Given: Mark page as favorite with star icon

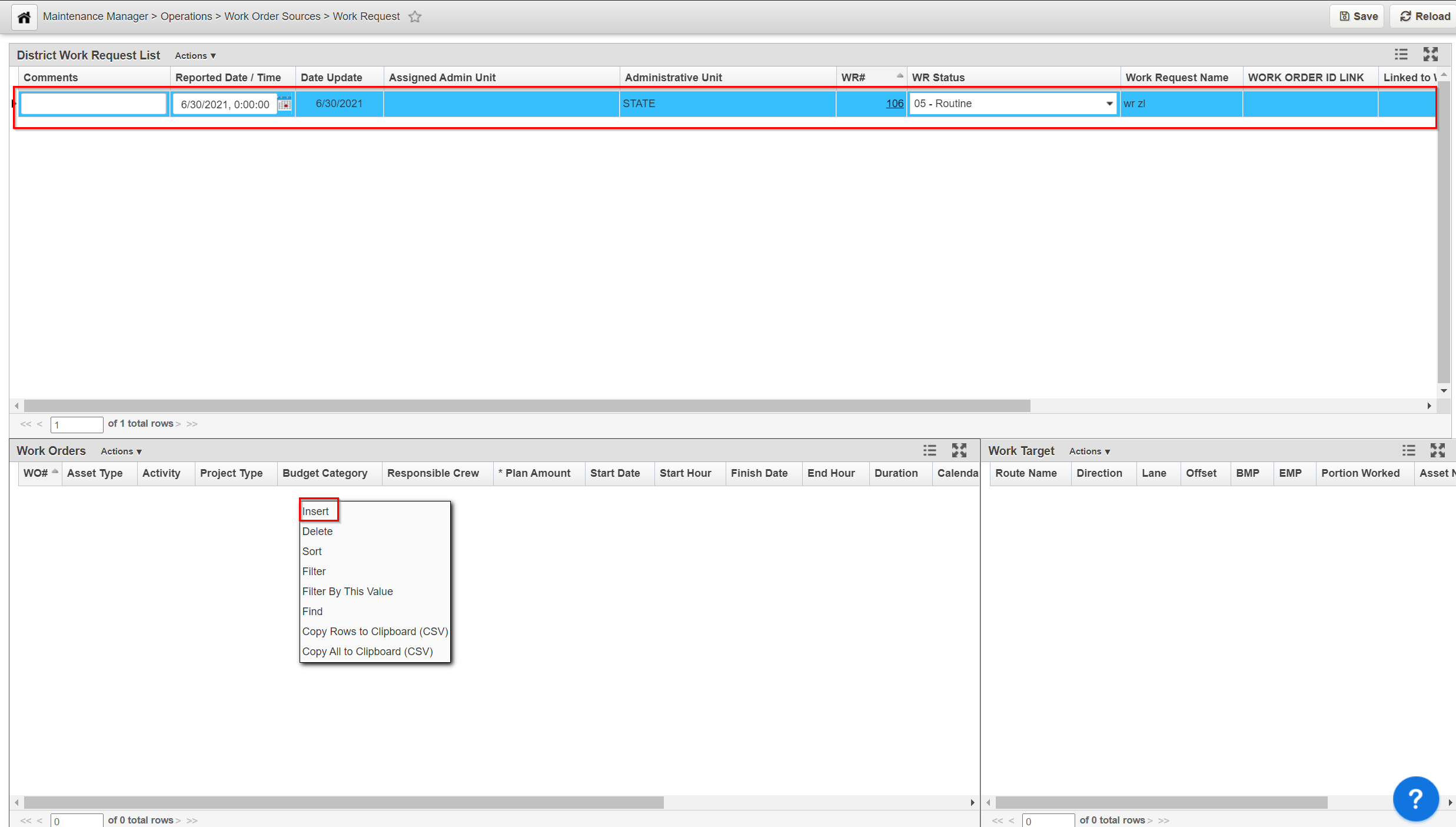Looking at the screenshot, I should (415, 16).
